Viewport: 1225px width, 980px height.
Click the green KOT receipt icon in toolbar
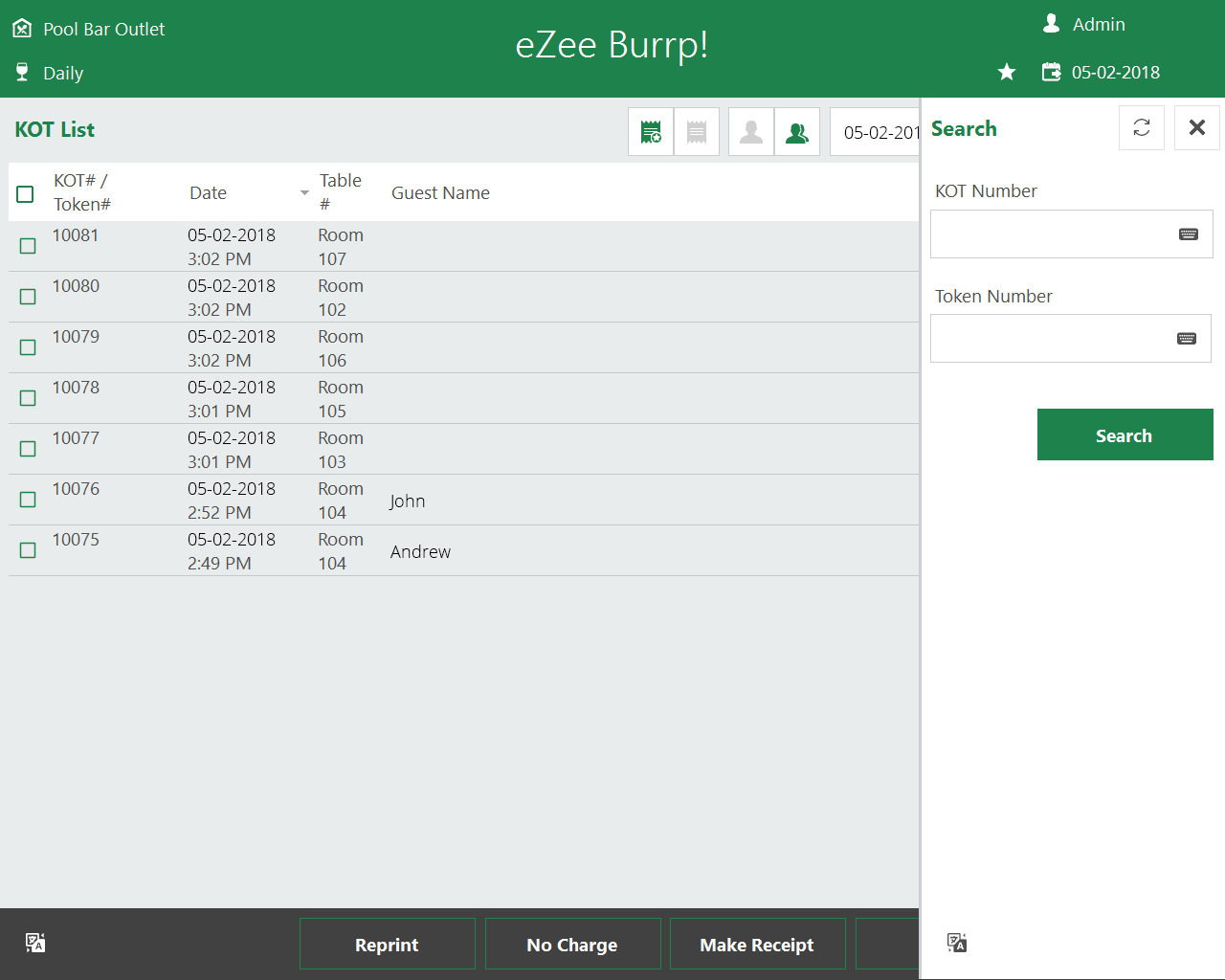click(x=651, y=131)
